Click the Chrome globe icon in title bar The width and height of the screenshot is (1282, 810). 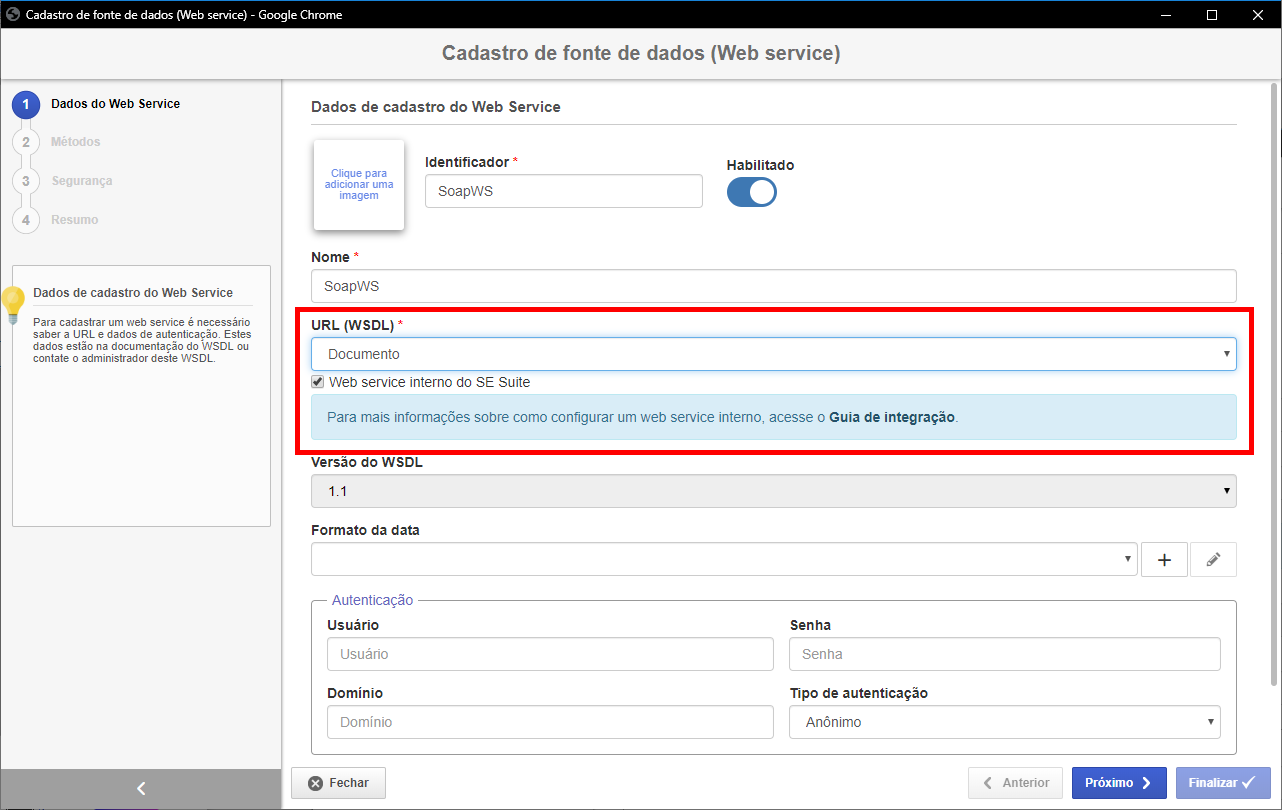13,15
